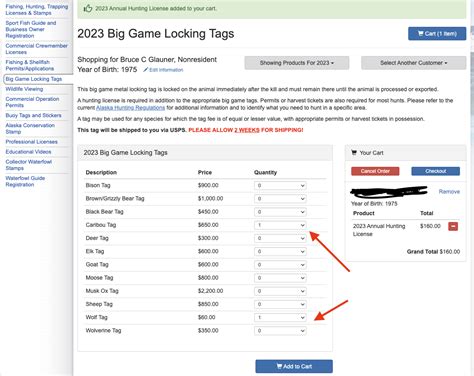
Task: Click the Wolf Tag price $60.00
Action: (x=206, y=317)
